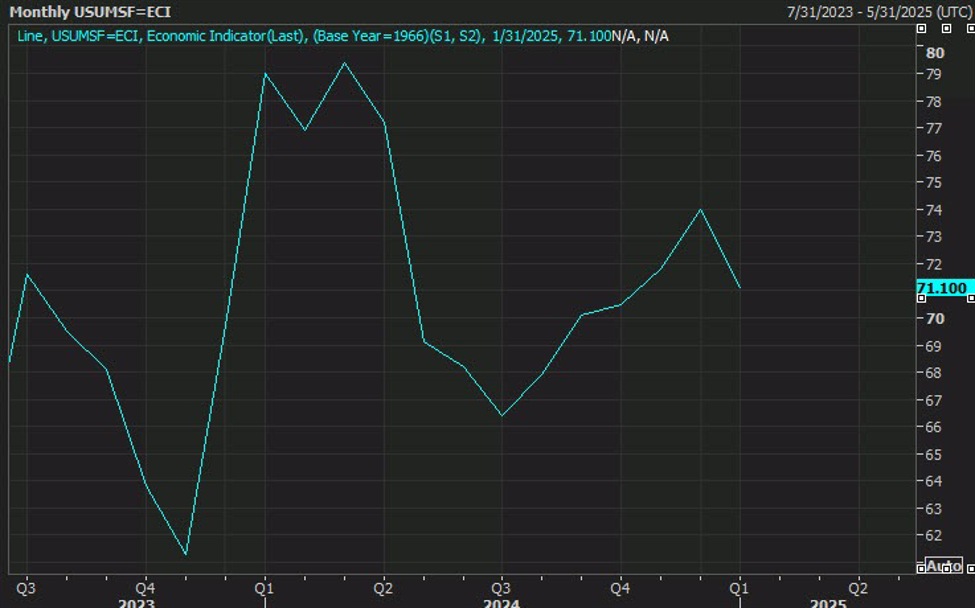
Task: Click the top-middle handle above the price axis
Action: (946, 30)
